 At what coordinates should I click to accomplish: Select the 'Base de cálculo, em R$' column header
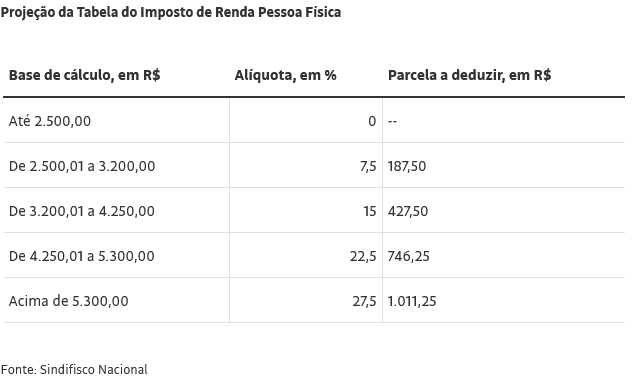point(85,75)
